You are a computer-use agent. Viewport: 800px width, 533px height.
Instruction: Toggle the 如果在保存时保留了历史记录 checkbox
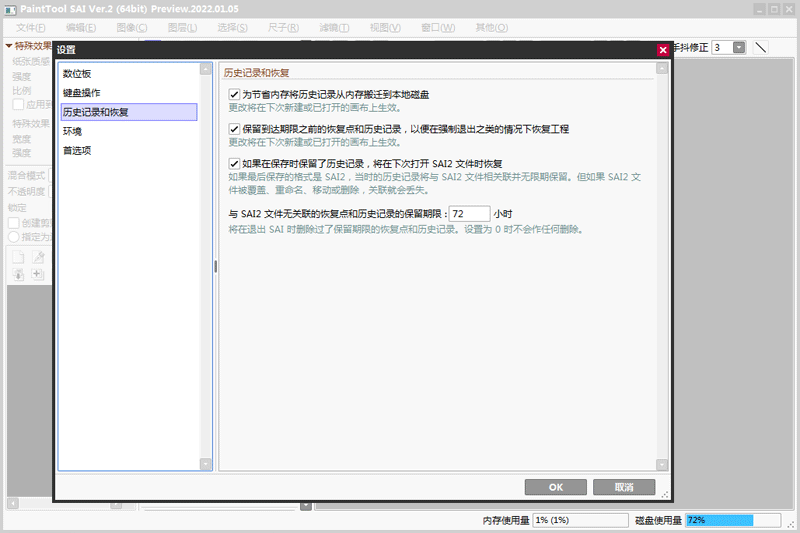(234, 164)
